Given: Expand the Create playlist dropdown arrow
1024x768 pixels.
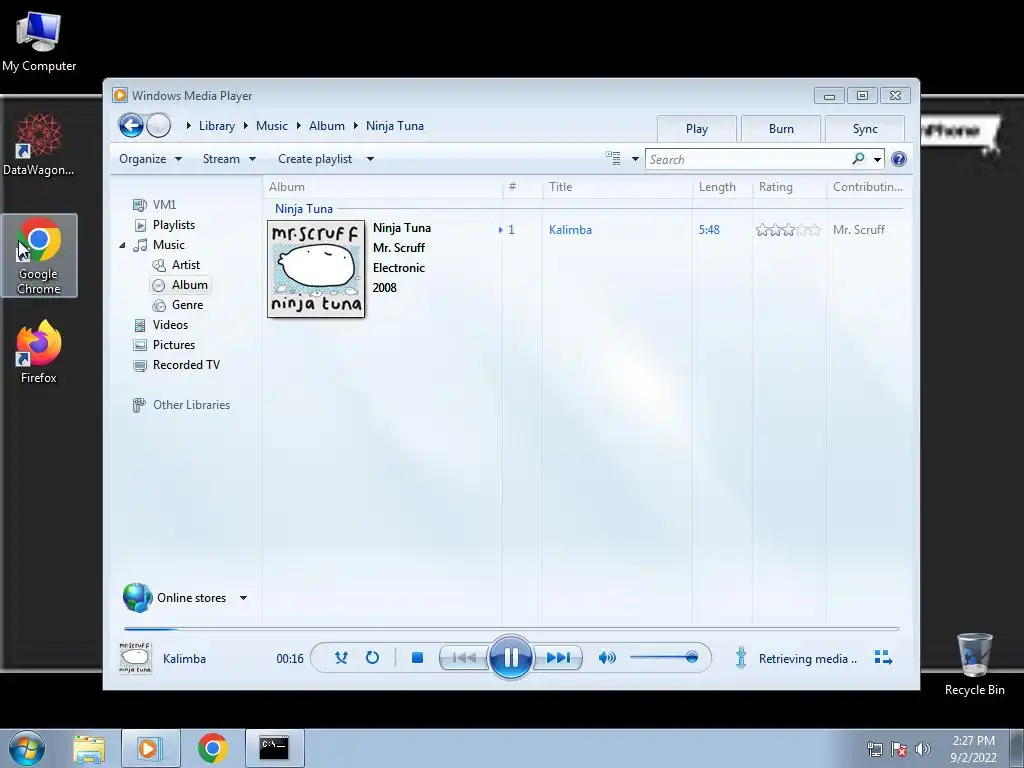Looking at the screenshot, I should (370, 159).
